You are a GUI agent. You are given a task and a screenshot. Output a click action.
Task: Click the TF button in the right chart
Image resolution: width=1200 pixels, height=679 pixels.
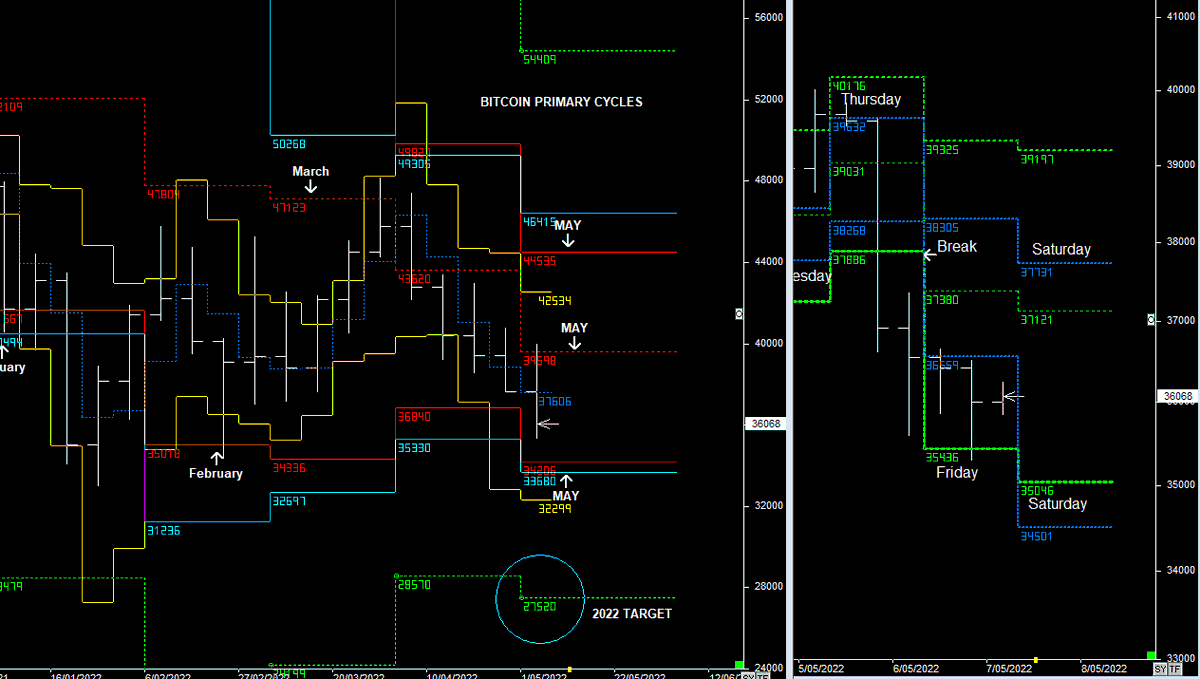pos(1175,668)
